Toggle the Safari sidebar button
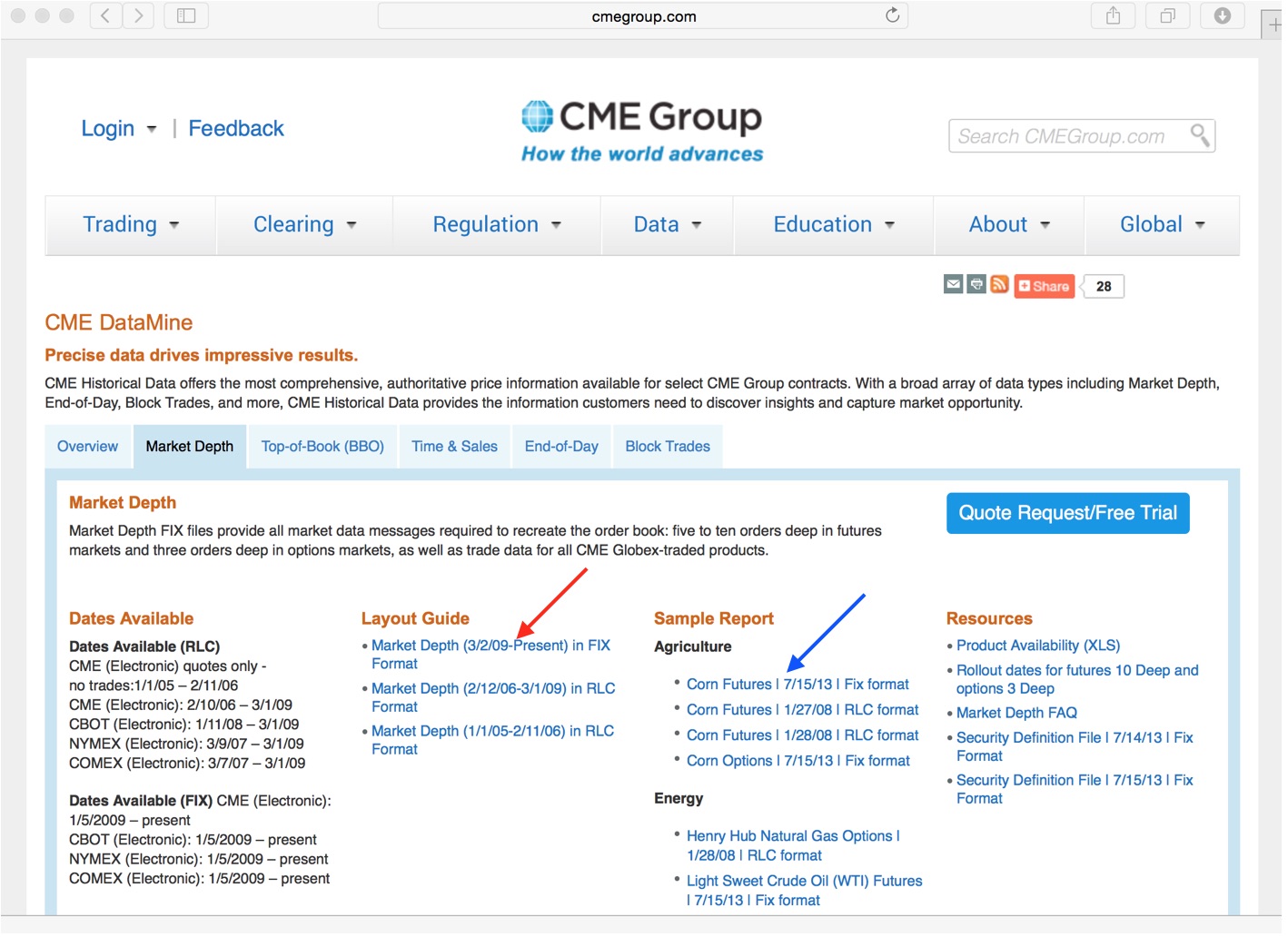The width and height of the screenshot is (1288, 937). (186, 15)
